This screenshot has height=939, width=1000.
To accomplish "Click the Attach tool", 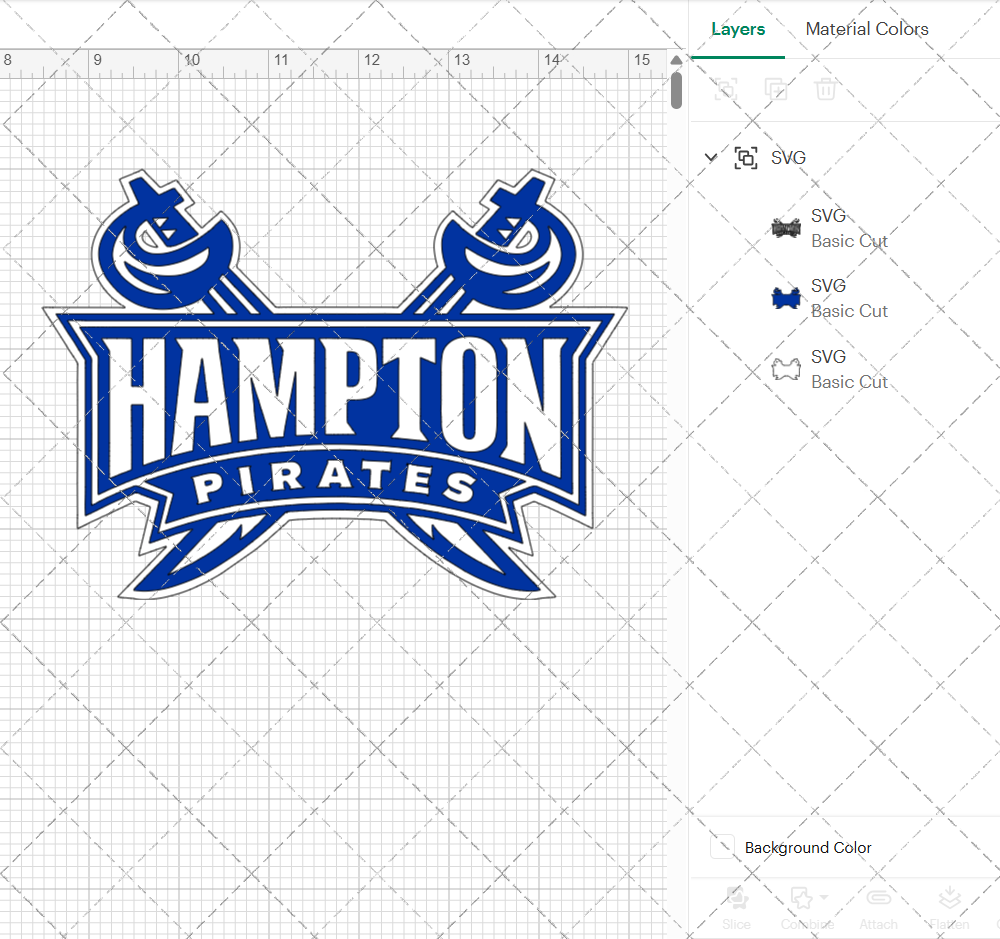I will pos(878,908).
